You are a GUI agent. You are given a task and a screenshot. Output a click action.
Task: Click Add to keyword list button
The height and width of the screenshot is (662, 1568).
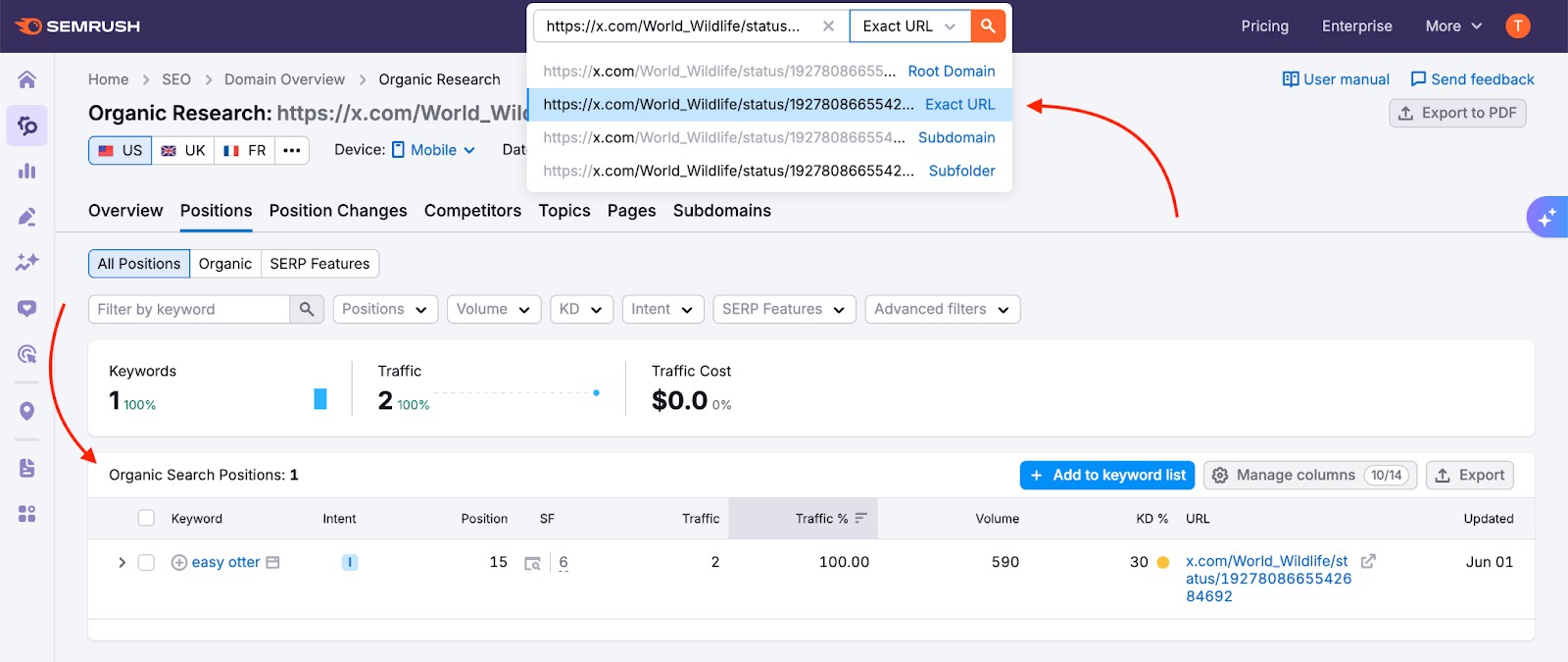(1106, 476)
